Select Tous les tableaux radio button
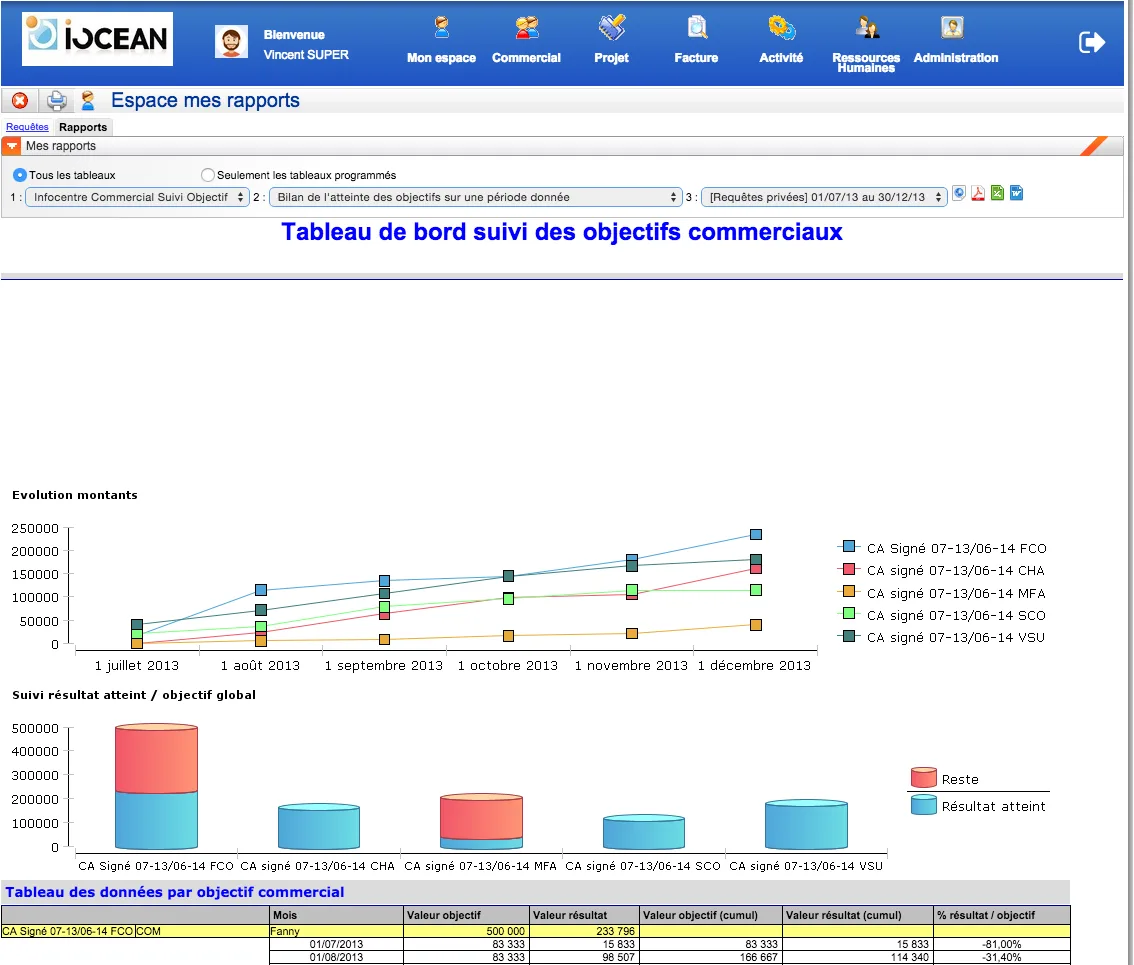This screenshot has height=965, width=1134. (x=20, y=175)
